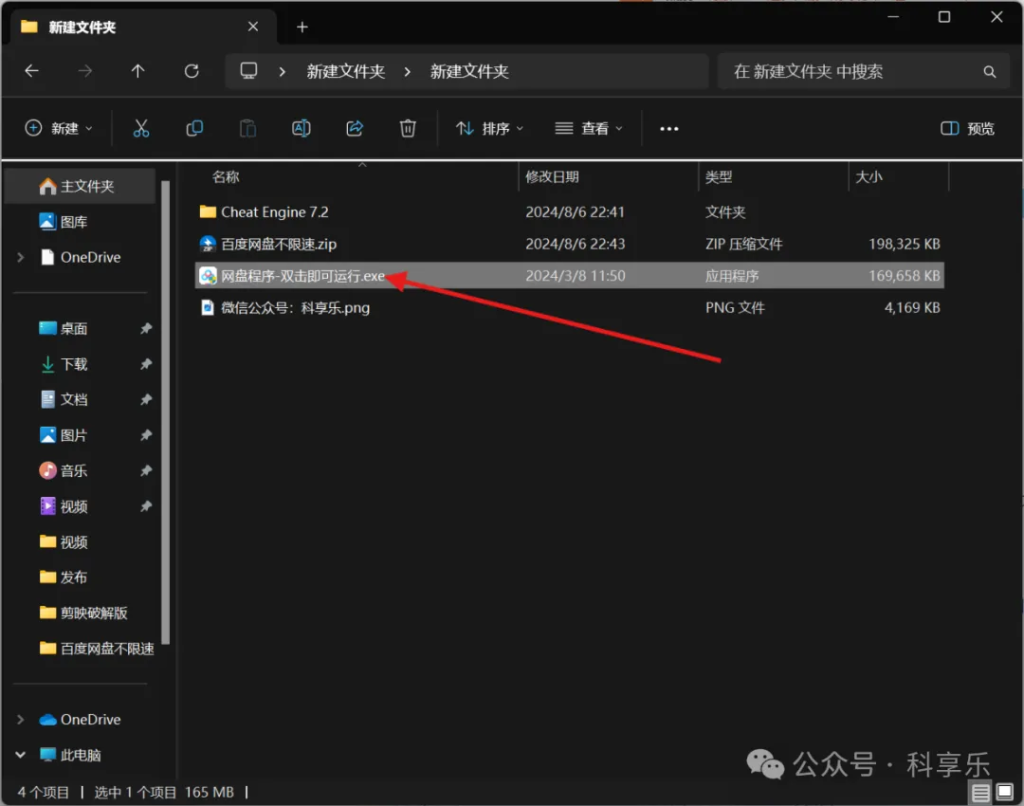The width and height of the screenshot is (1024, 806).
Task: Unpin 音乐 using its pin icon
Action: pyautogui.click(x=146, y=470)
